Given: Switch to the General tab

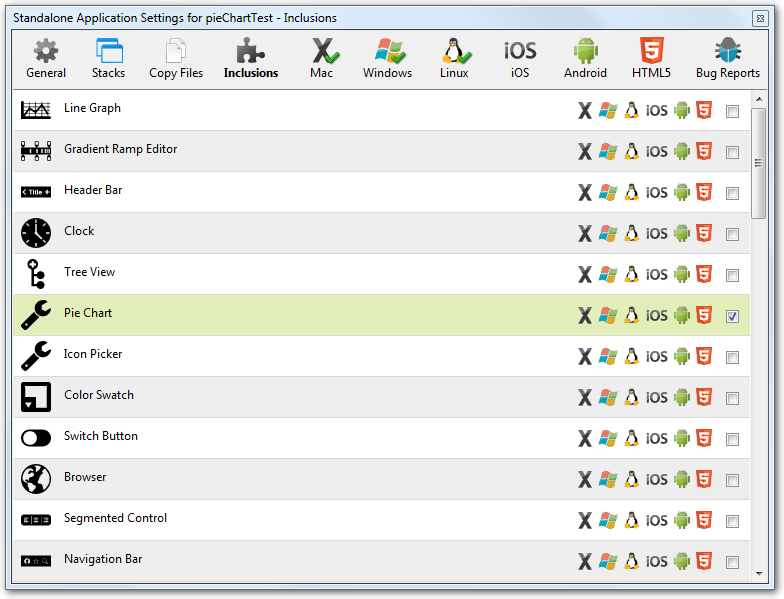Looking at the screenshot, I should [46, 58].
